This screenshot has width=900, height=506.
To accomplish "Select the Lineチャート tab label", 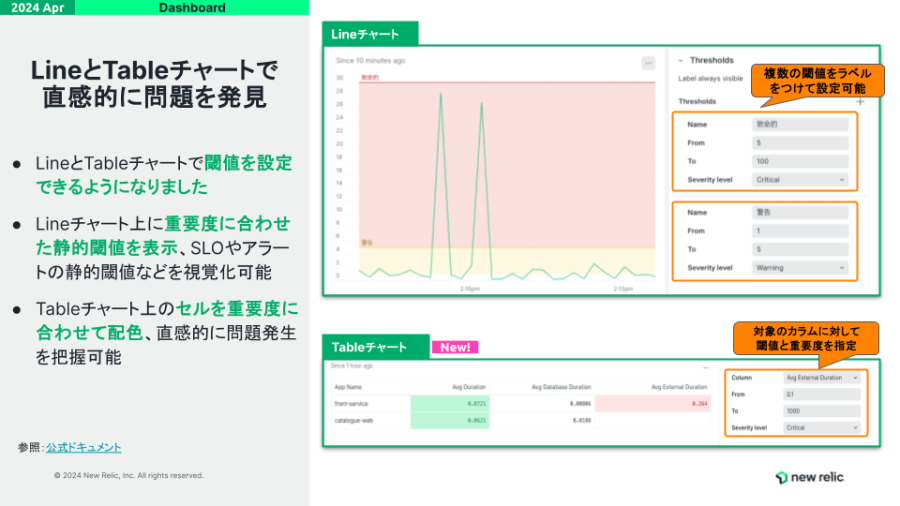I will pos(366,34).
